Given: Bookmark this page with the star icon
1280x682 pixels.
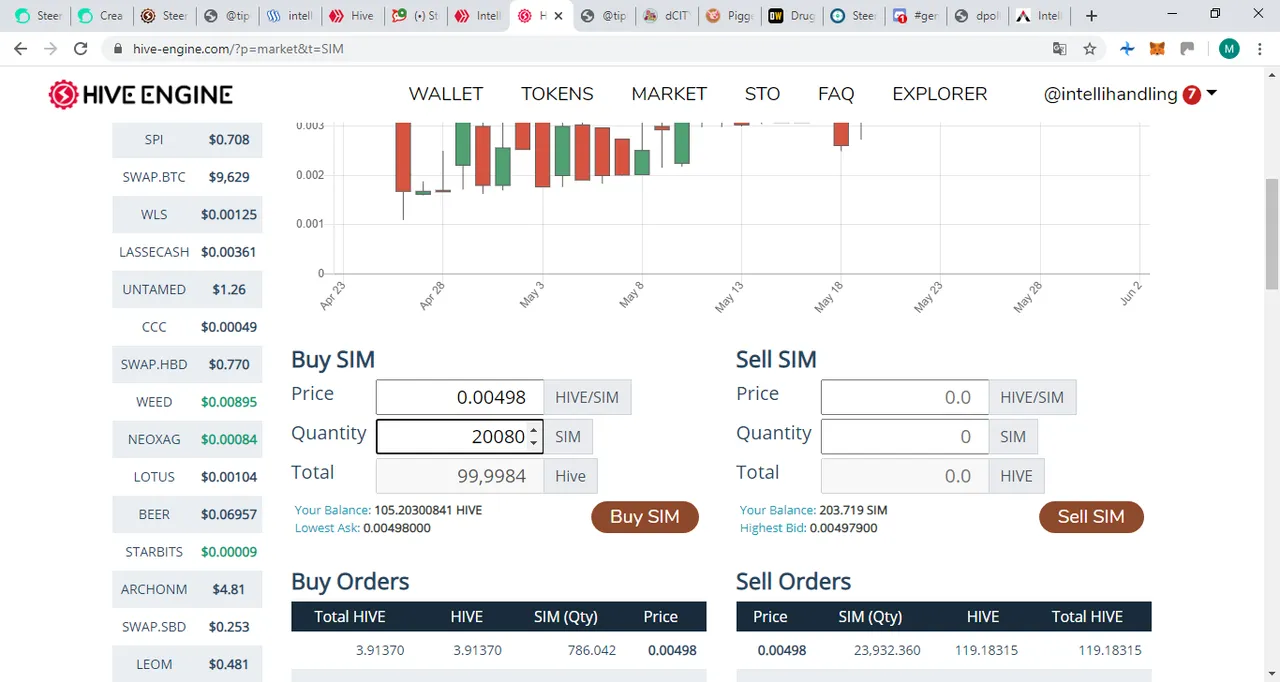Looking at the screenshot, I should click(x=1090, y=48).
